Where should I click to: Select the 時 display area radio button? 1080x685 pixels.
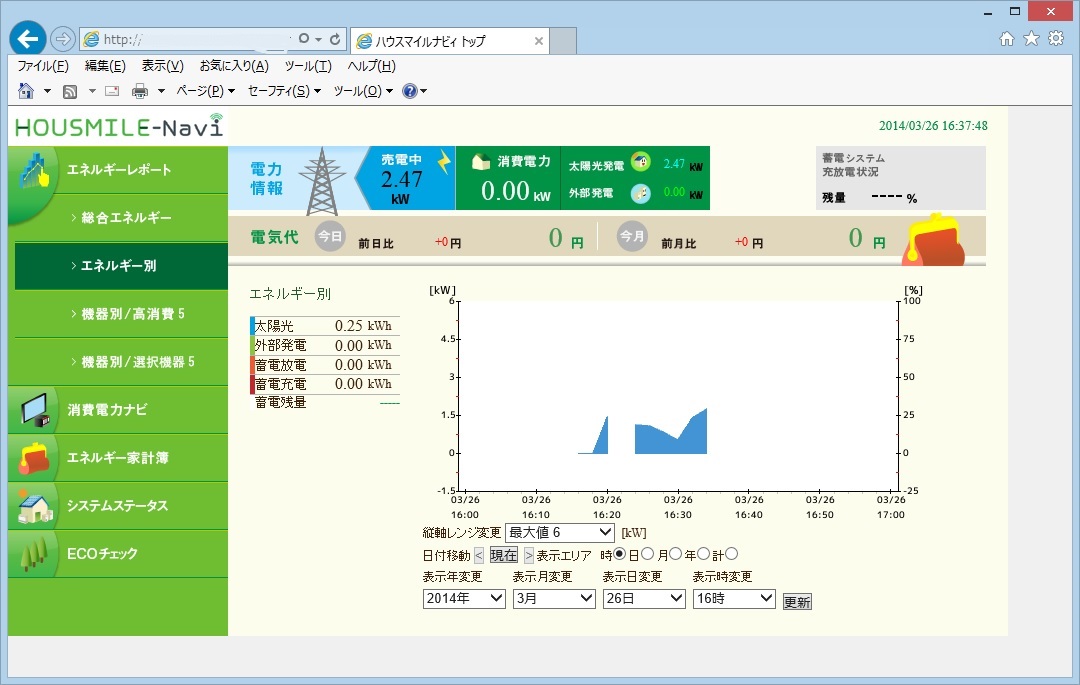point(620,554)
